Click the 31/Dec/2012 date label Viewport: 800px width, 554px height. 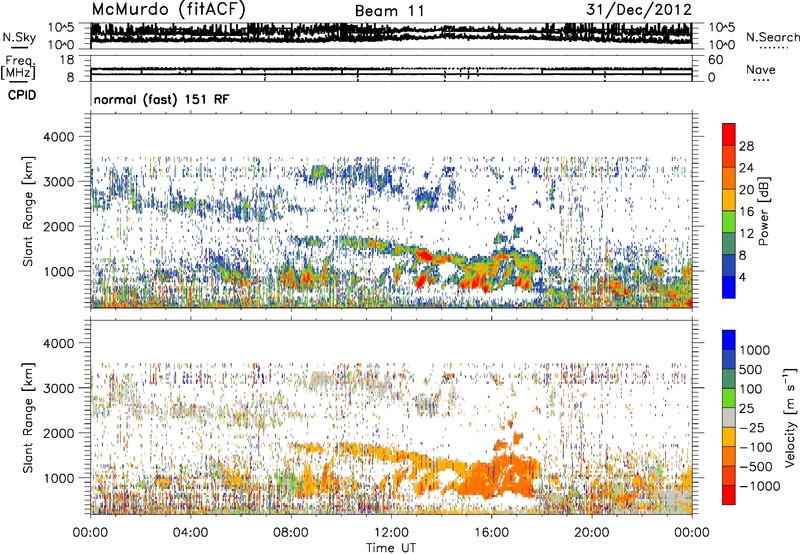coord(639,9)
